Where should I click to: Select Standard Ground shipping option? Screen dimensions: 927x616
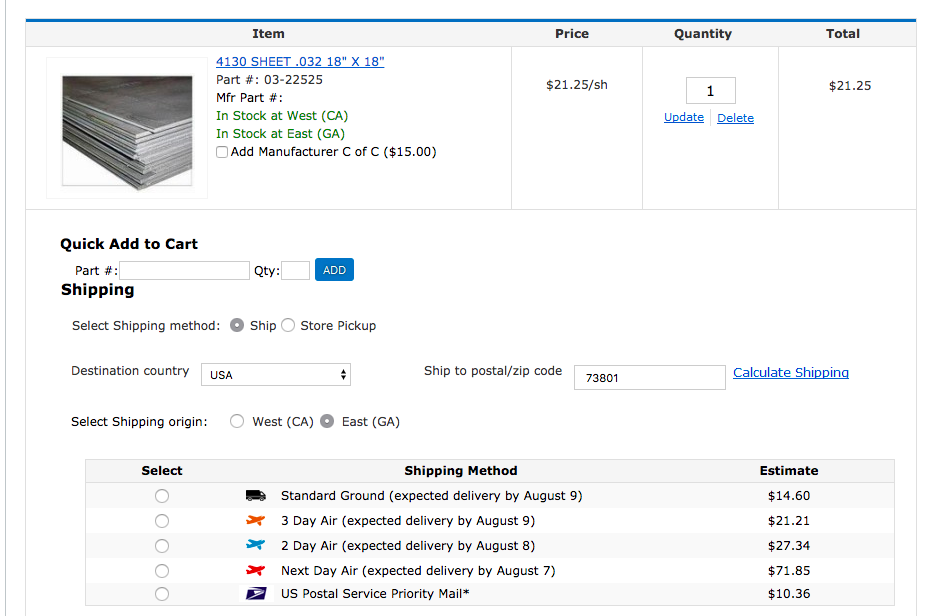(x=162, y=496)
